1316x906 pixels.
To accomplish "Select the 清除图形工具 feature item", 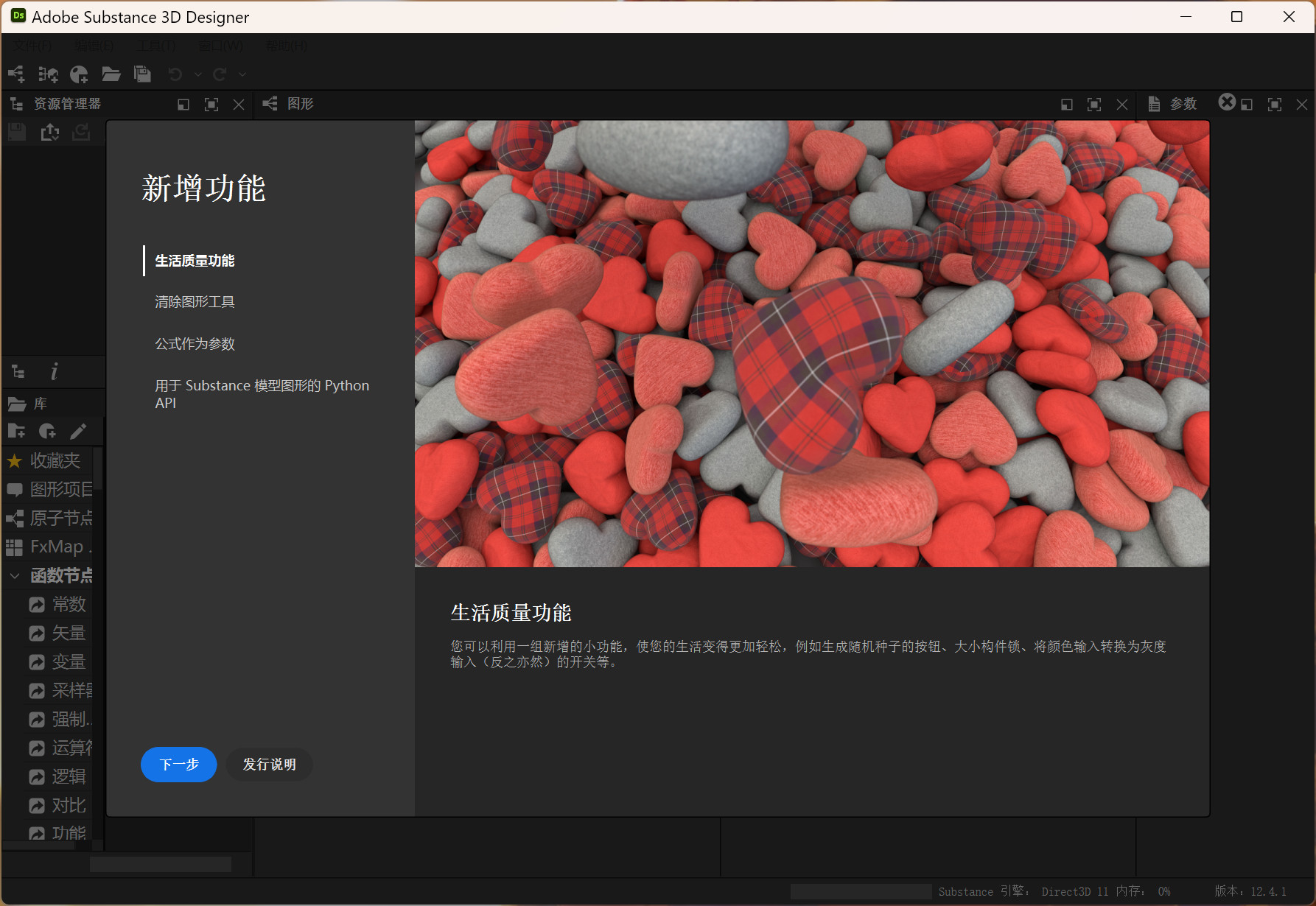I will click(x=195, y=302).
